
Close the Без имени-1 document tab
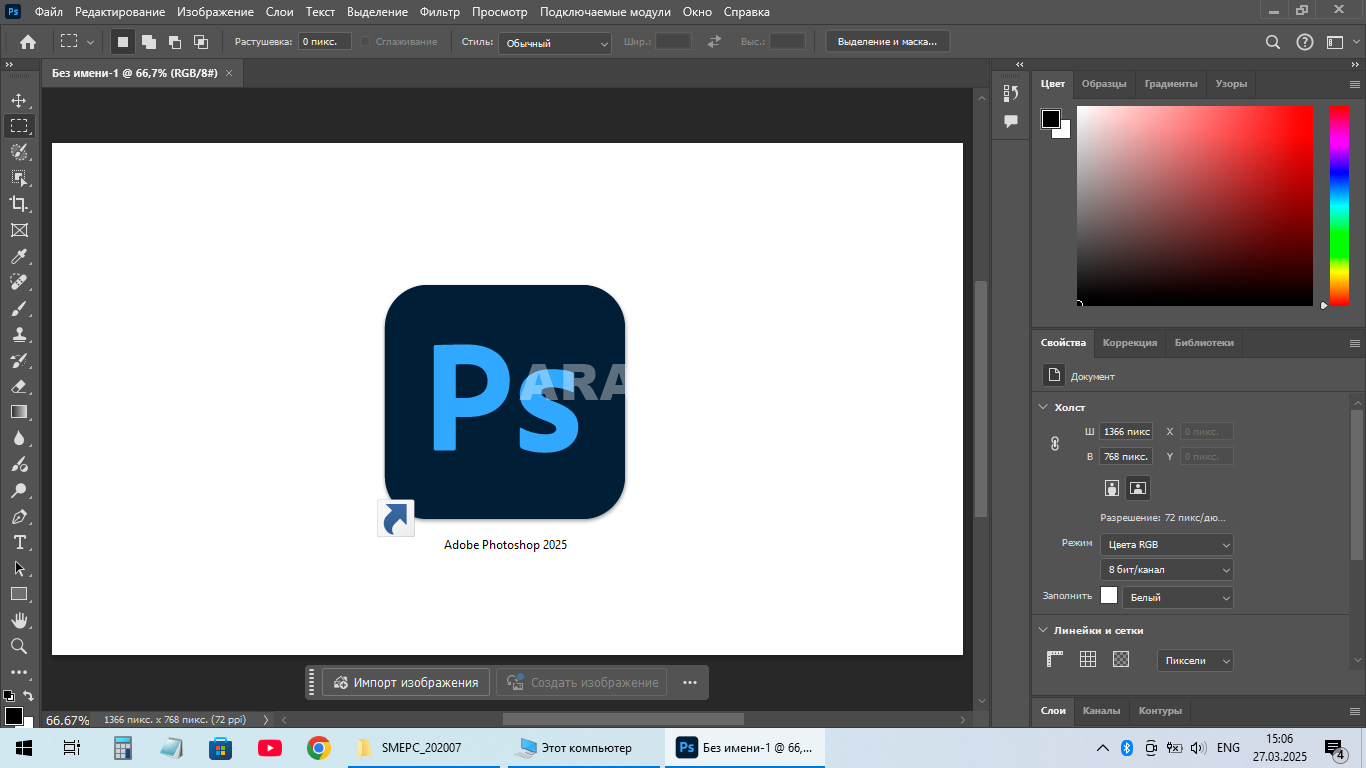pyautogui.click(x=229, y=73)
